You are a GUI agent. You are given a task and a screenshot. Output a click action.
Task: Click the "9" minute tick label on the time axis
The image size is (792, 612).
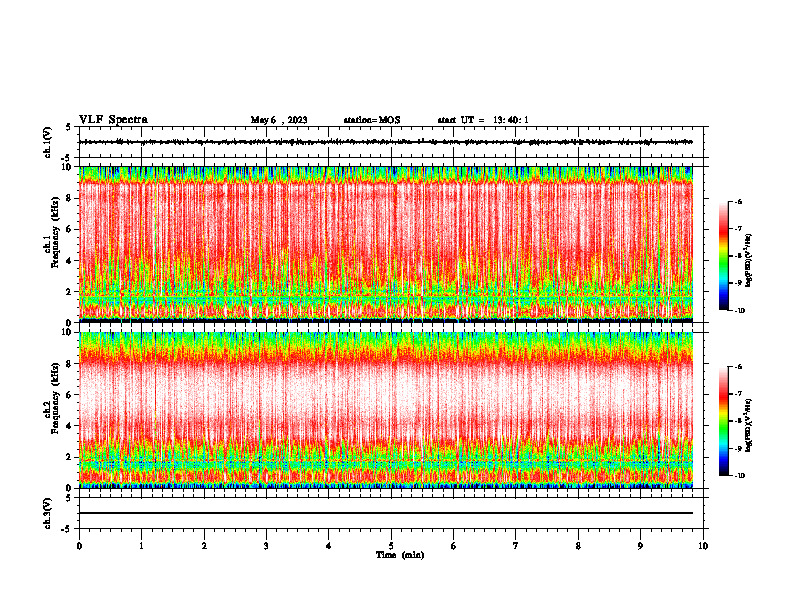click(640, 546)
